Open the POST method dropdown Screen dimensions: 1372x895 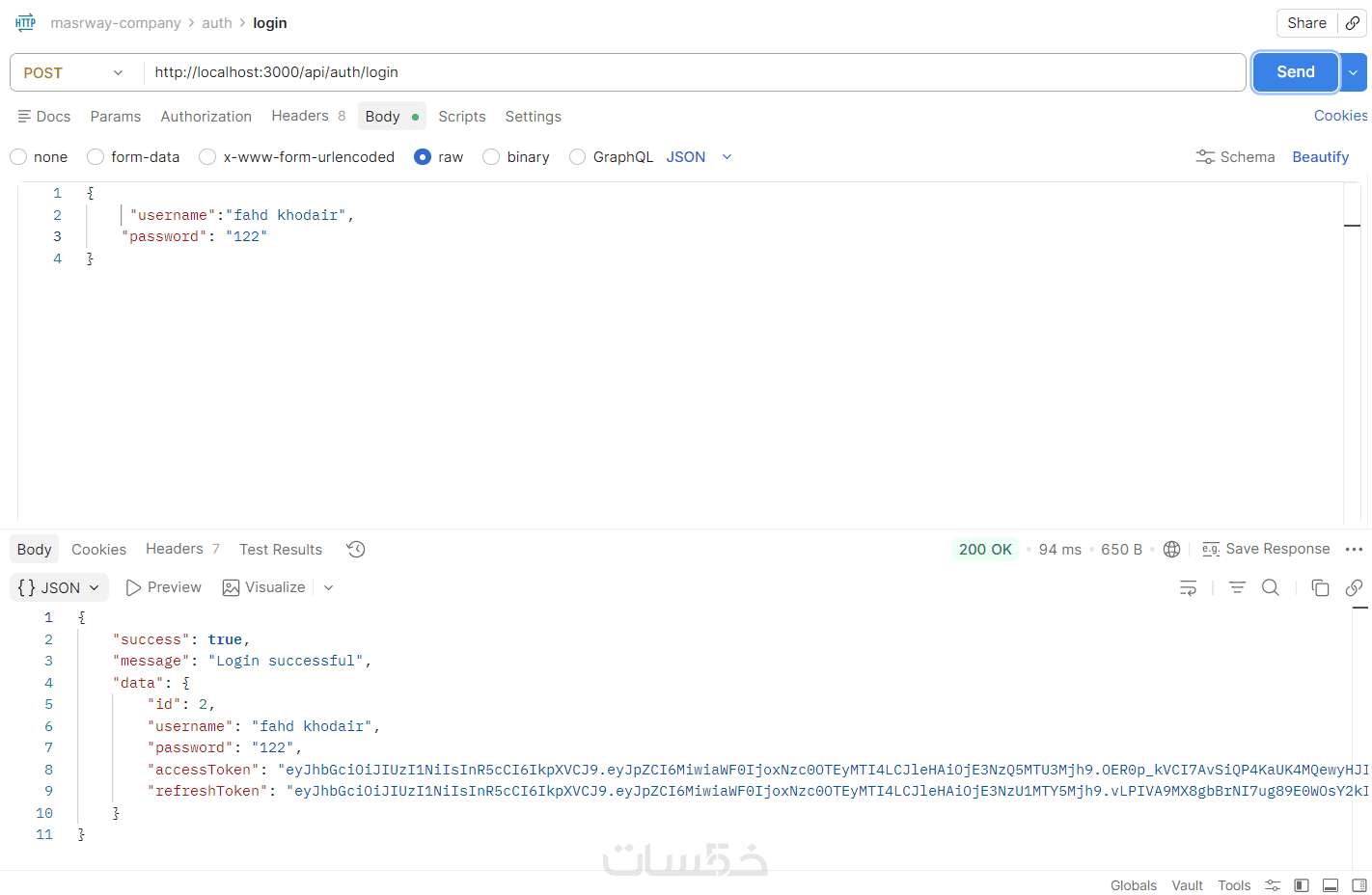[x=74, y=72]
